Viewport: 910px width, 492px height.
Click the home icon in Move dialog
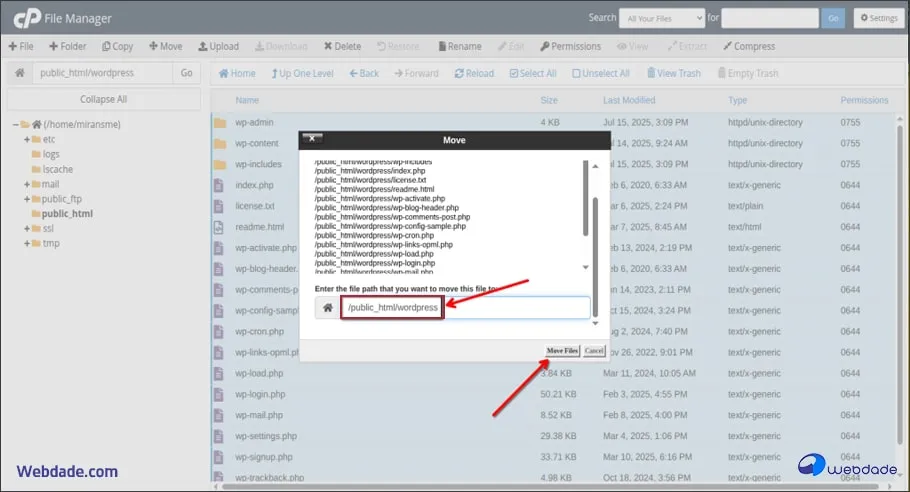[x=327, y=308]
